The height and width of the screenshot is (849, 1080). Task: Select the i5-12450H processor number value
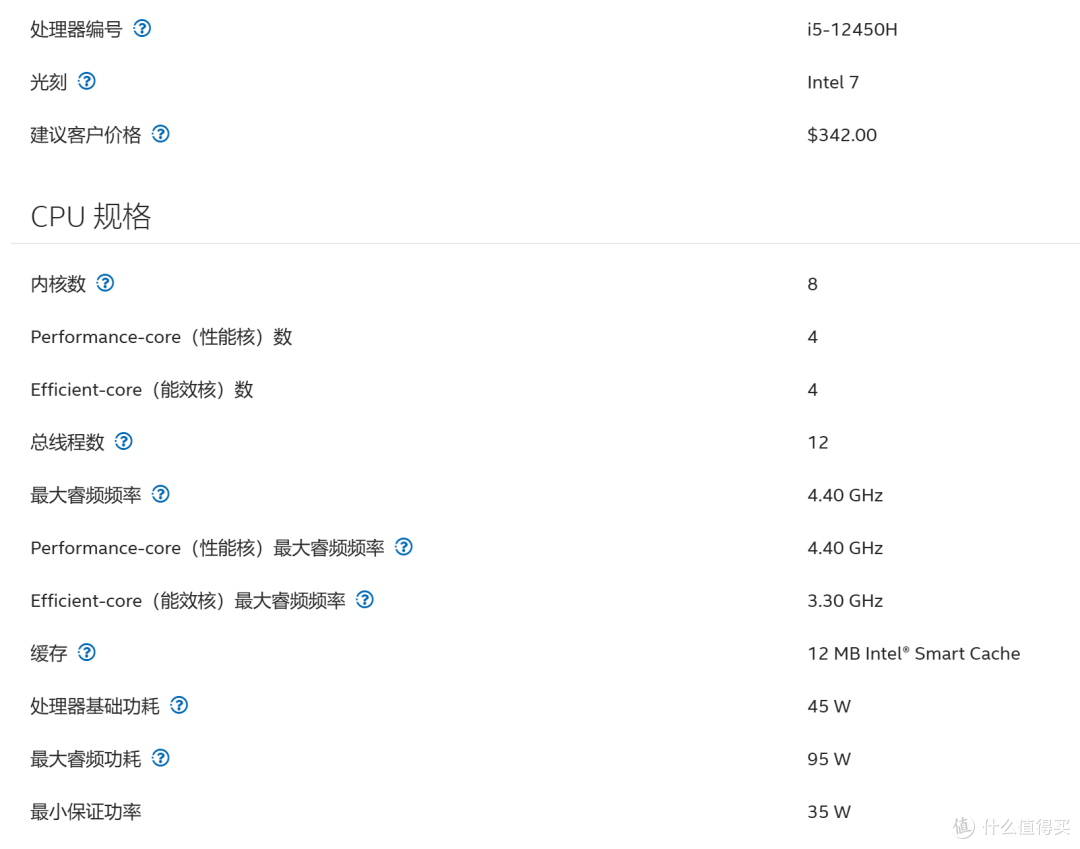pyautogui.click(x=852, y=30)
